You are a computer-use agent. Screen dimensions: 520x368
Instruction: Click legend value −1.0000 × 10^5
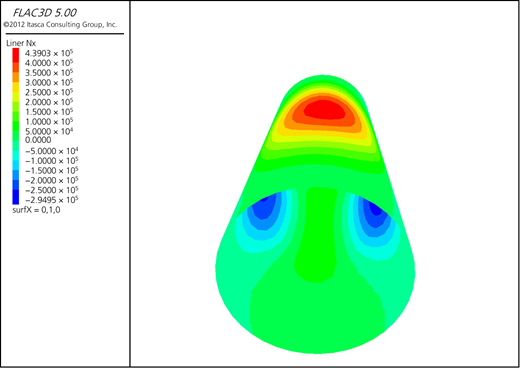(52, 161)
